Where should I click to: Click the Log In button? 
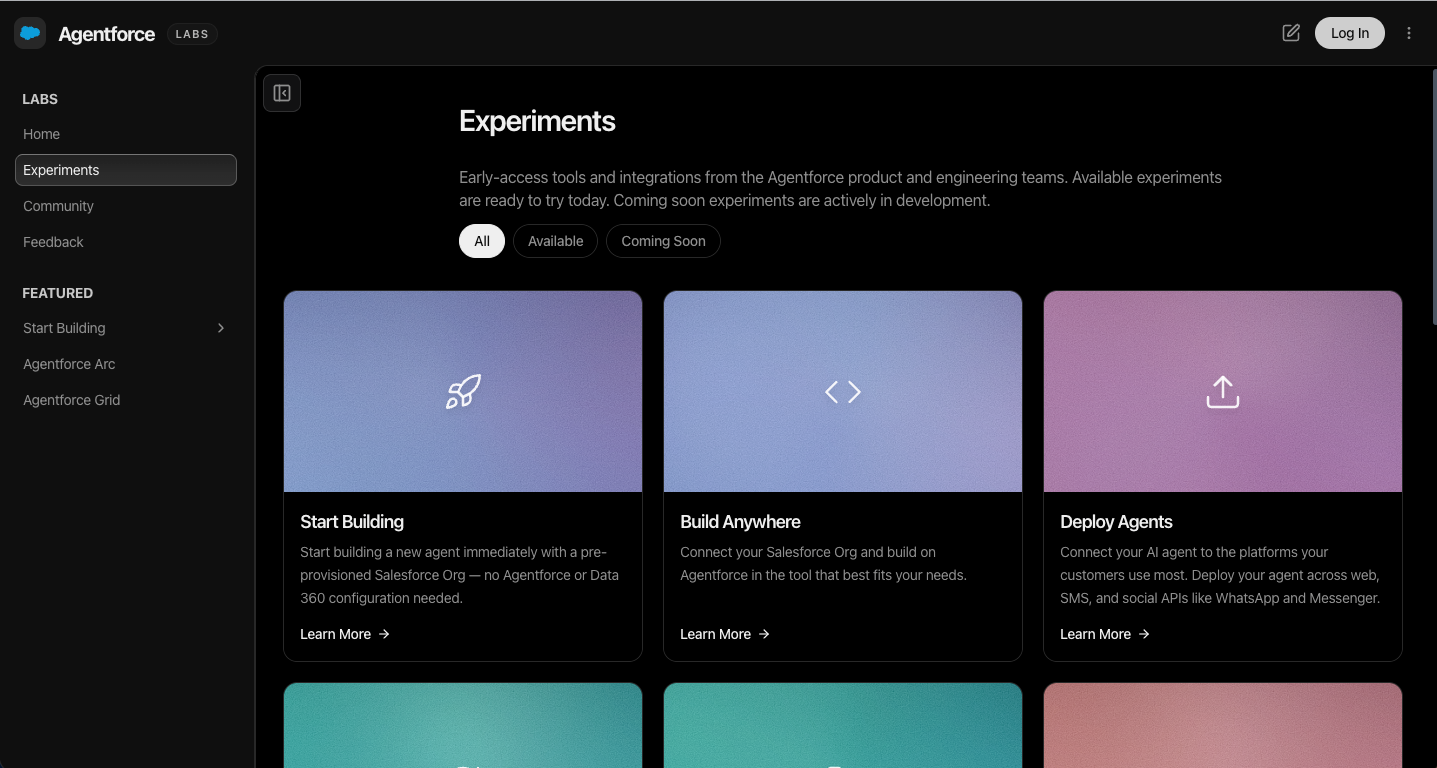[1349, 33]
